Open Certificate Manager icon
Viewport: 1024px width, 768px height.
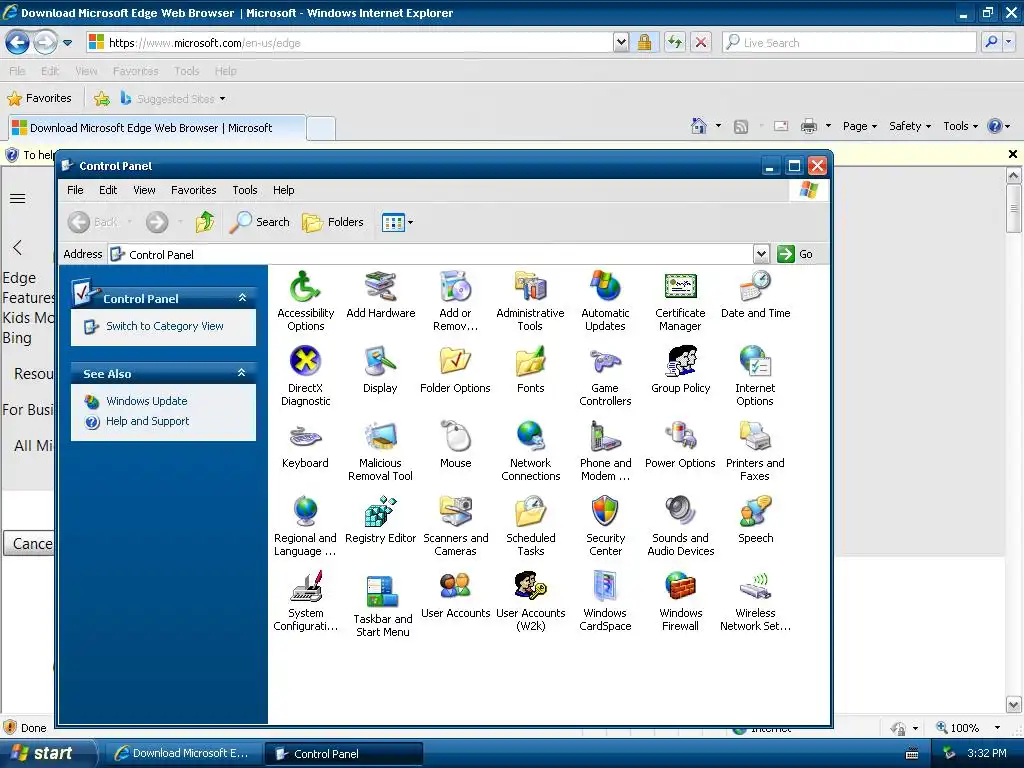tap(680, 287)
